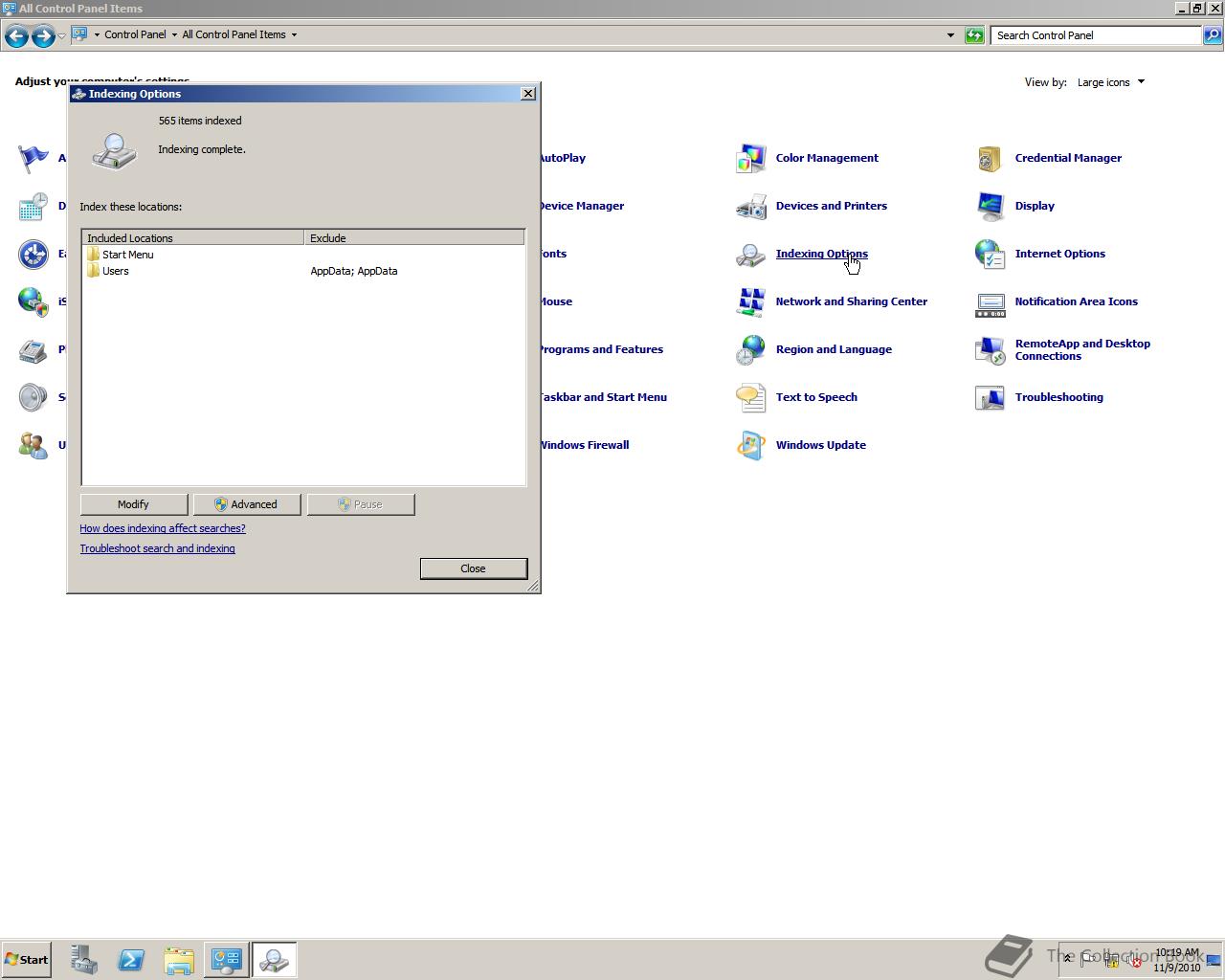Click Close button in Indexing Options
Viewport: 1225px width, 980px height.
(474, 568)
